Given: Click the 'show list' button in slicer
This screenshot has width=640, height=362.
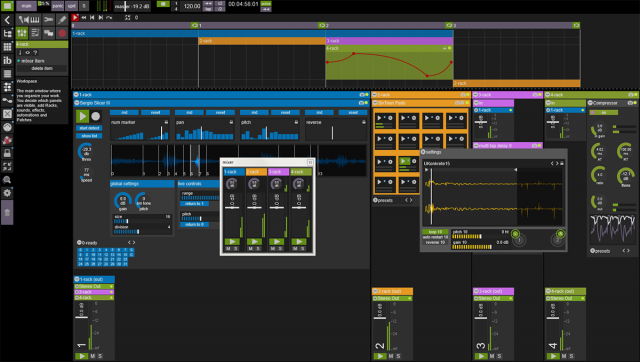Looking at the screenshot, I should (89, 135).
